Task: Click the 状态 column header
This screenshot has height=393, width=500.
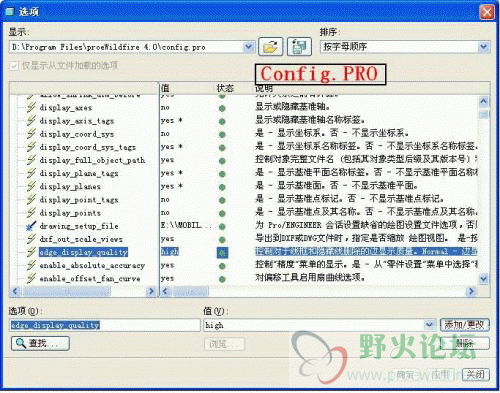Action: pos(225,88)
